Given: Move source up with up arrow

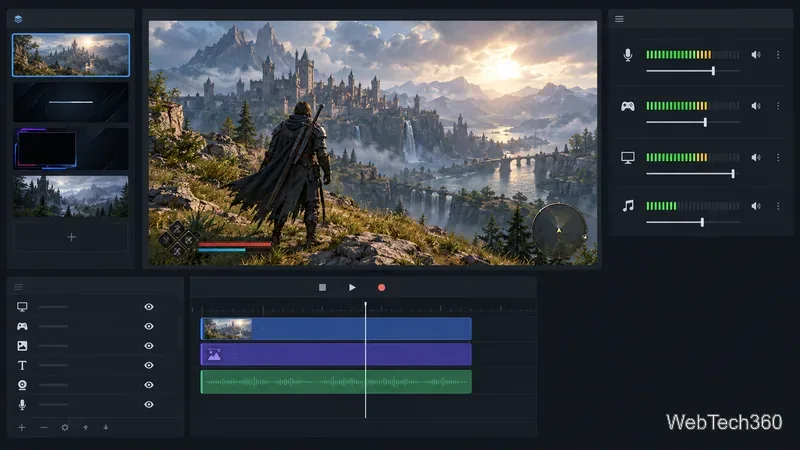Looking at the screenshot, I should tap(86, 428).
